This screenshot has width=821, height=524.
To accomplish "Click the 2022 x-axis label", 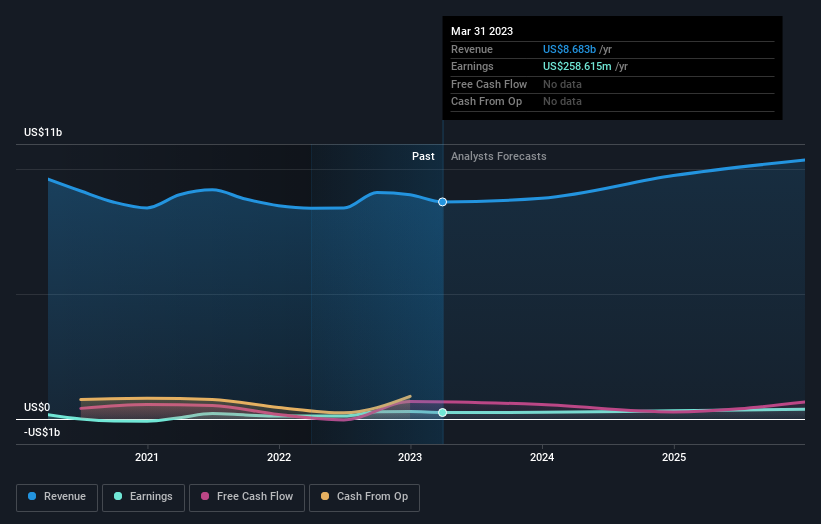I will click(x=279, y=458).
